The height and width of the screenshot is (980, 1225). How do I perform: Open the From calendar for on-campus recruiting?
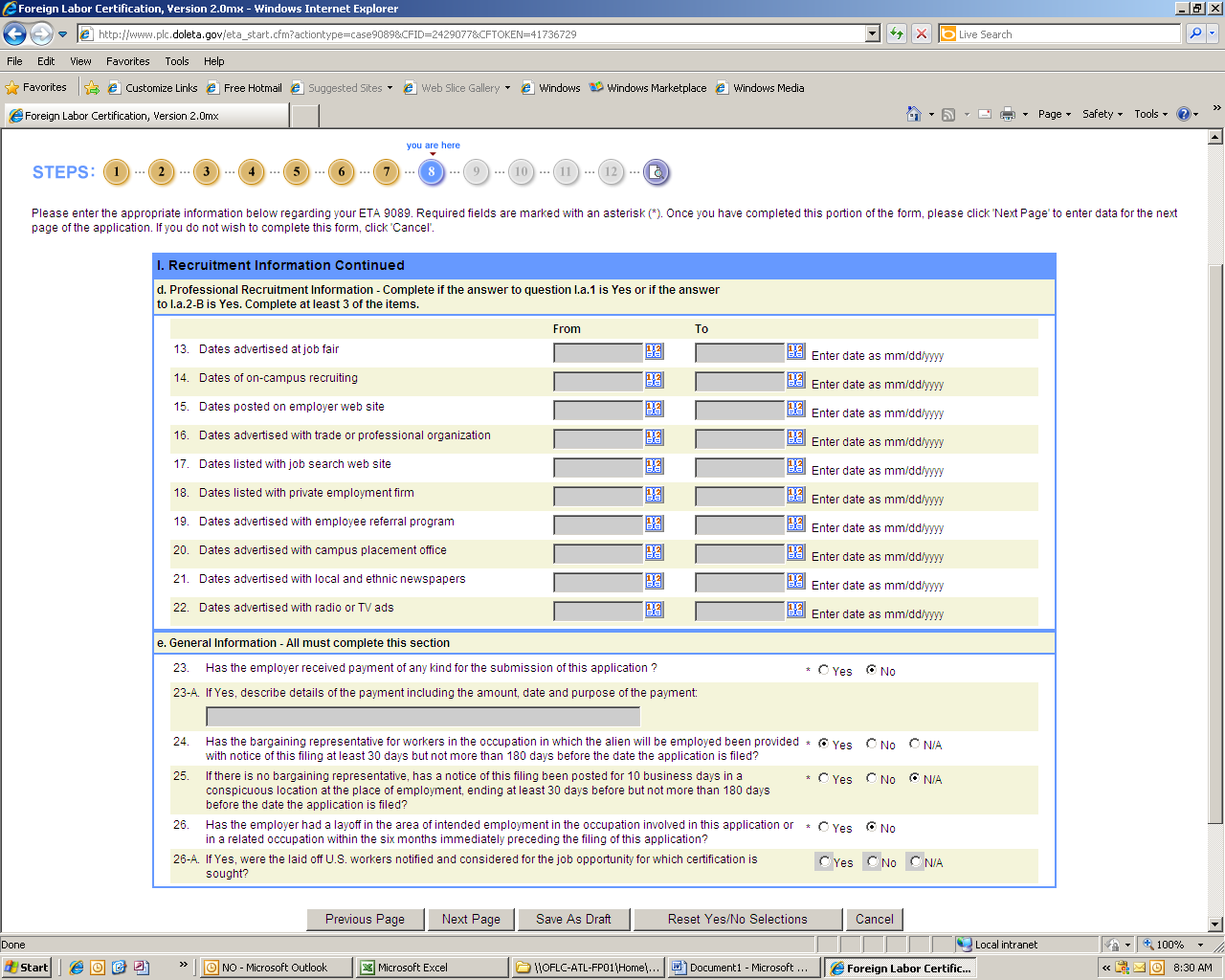655,380
